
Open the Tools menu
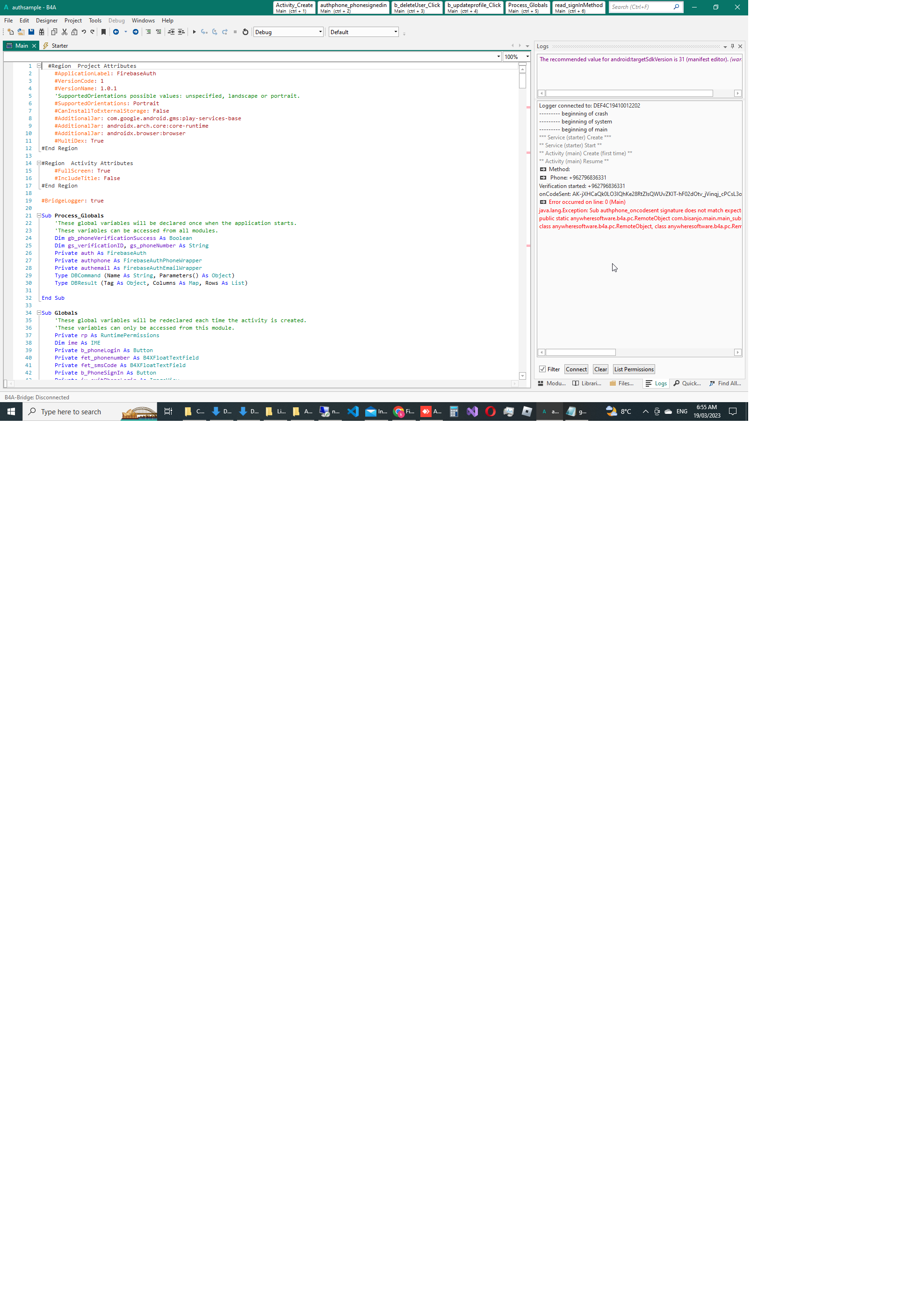(95, 20)
